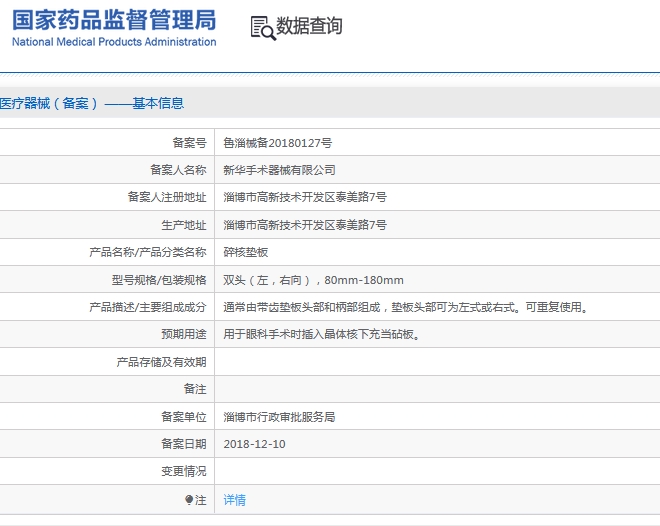Select the filing date 2018-12-10

(x=254, y=444)
